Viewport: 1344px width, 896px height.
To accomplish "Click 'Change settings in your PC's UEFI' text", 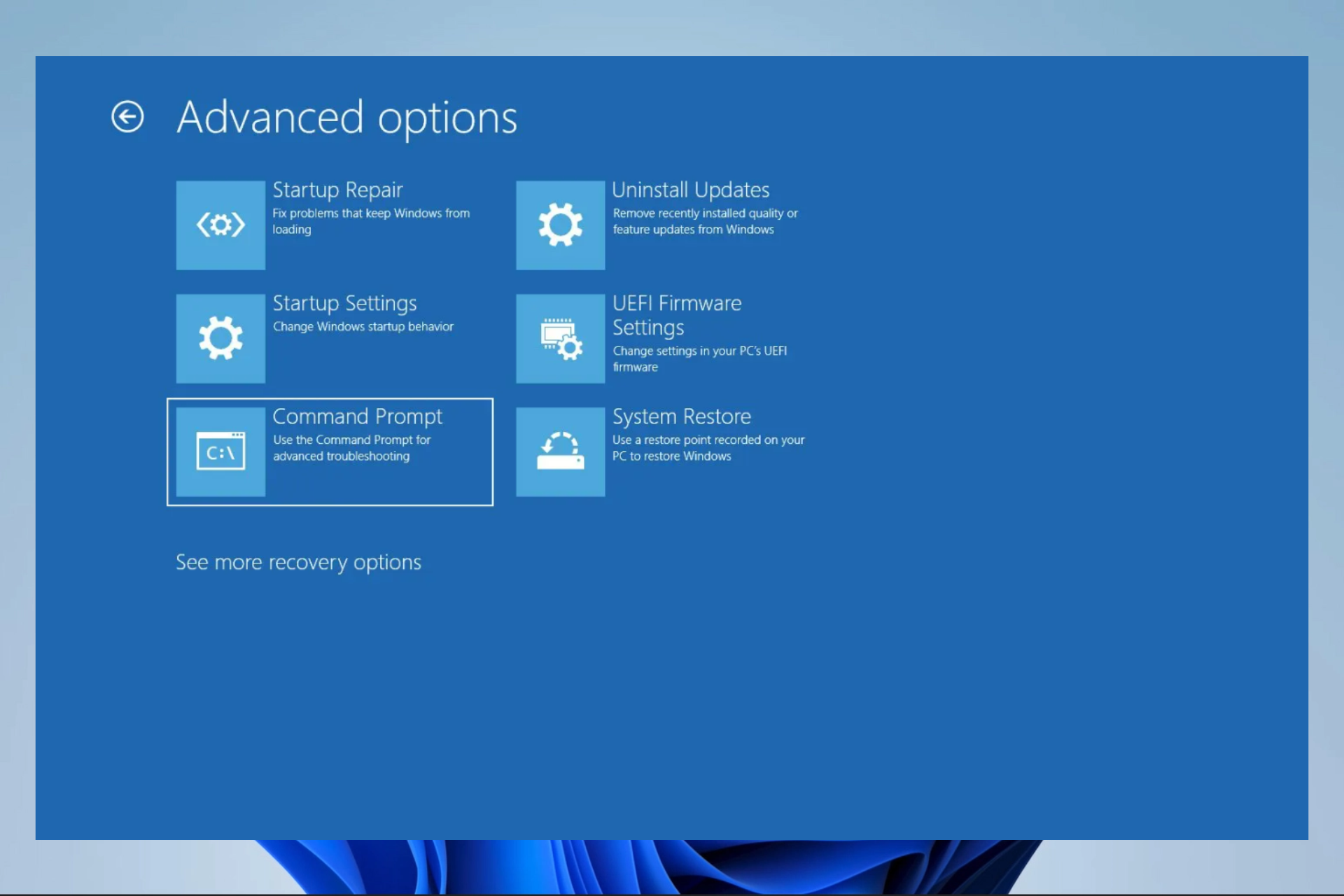I will [x=699, y=351].
